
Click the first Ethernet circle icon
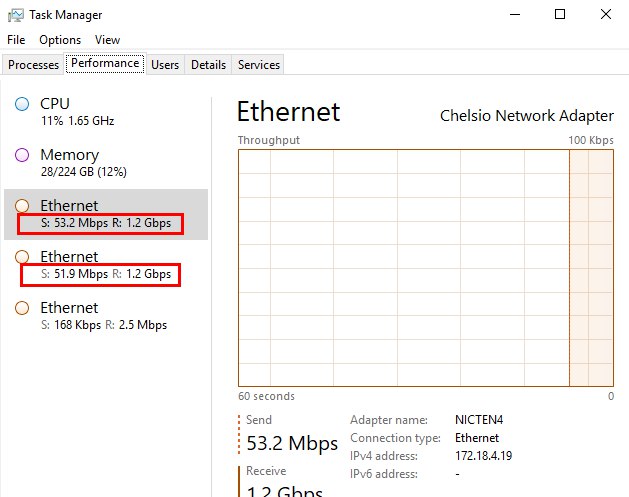click(x=22, y=206)
